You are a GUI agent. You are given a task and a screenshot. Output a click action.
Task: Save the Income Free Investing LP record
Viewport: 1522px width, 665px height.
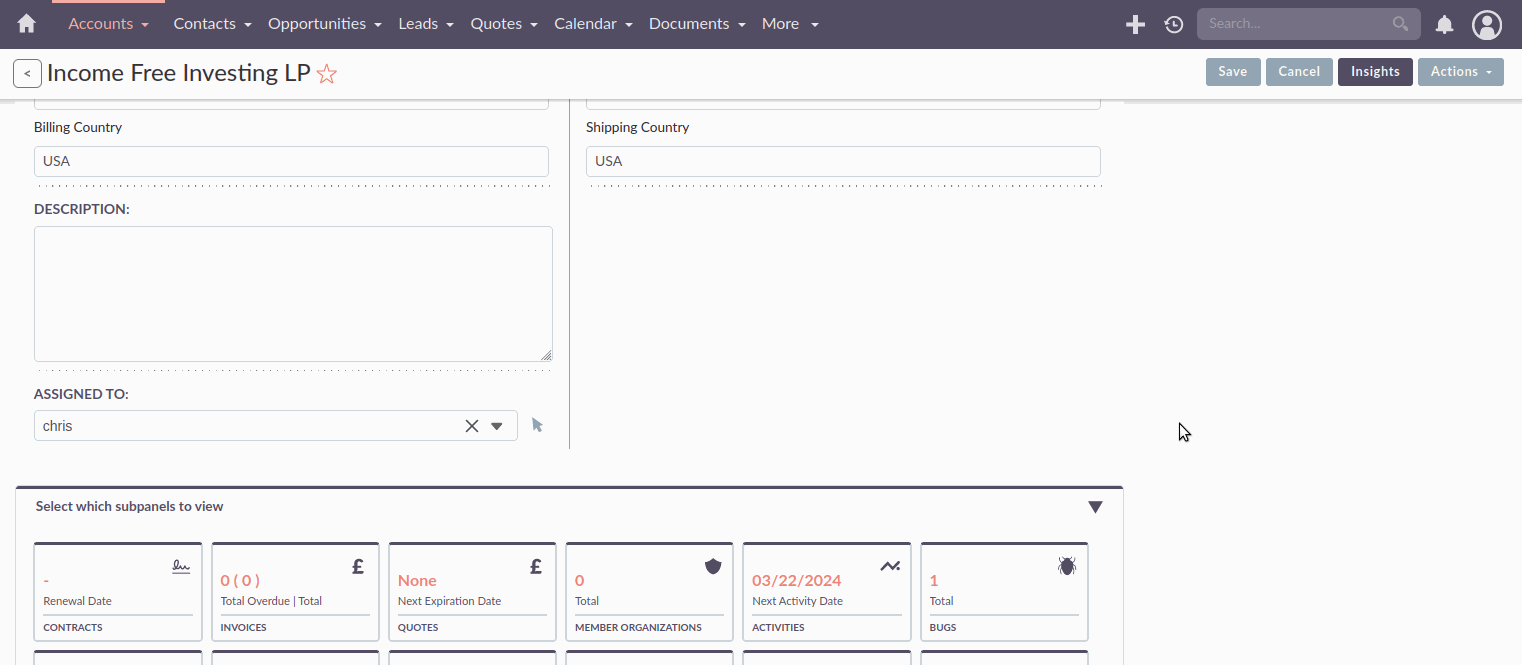[x=1233, y=71]
